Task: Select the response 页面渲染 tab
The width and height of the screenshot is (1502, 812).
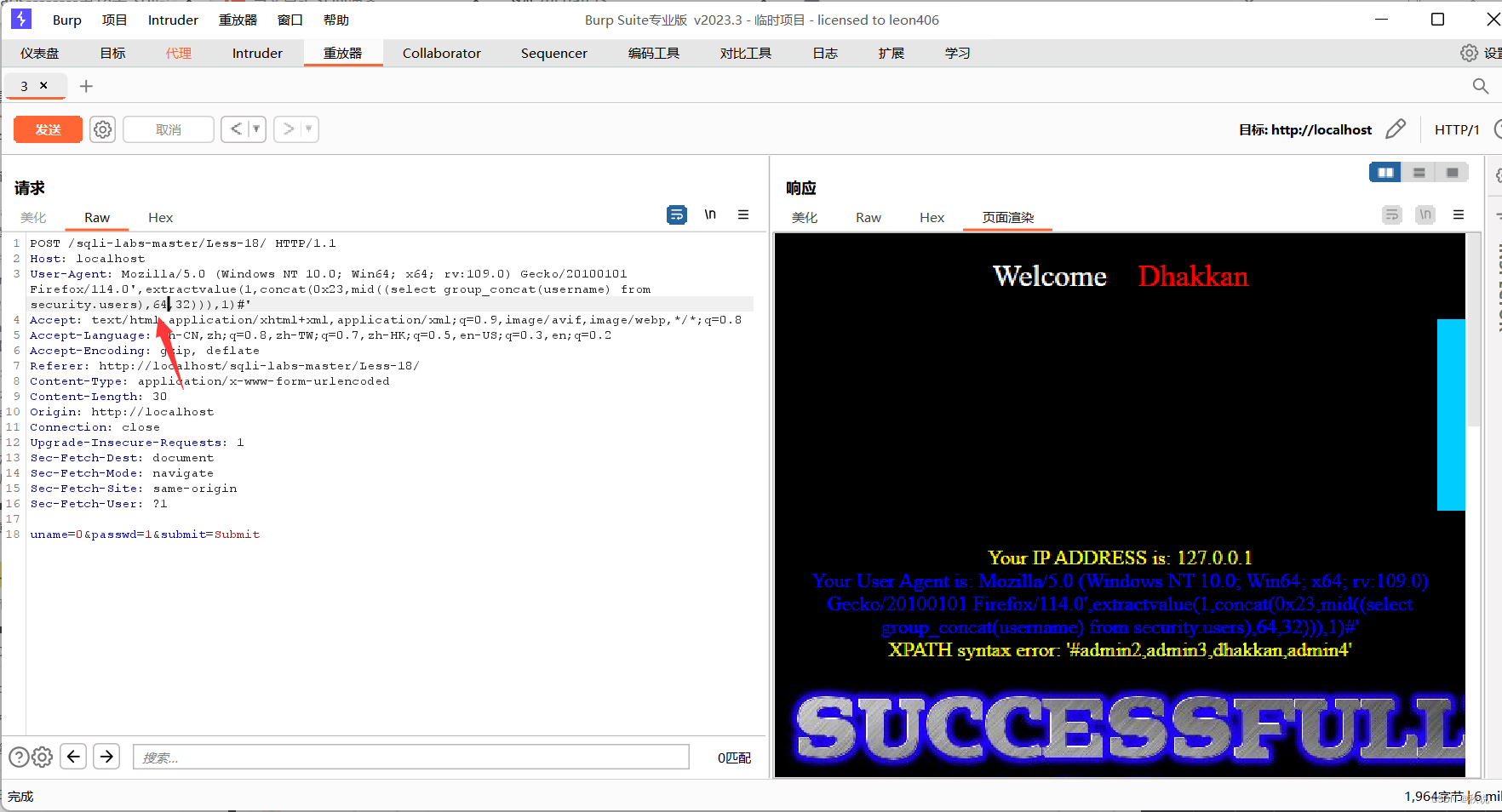Action: [x=1008, y=218]
